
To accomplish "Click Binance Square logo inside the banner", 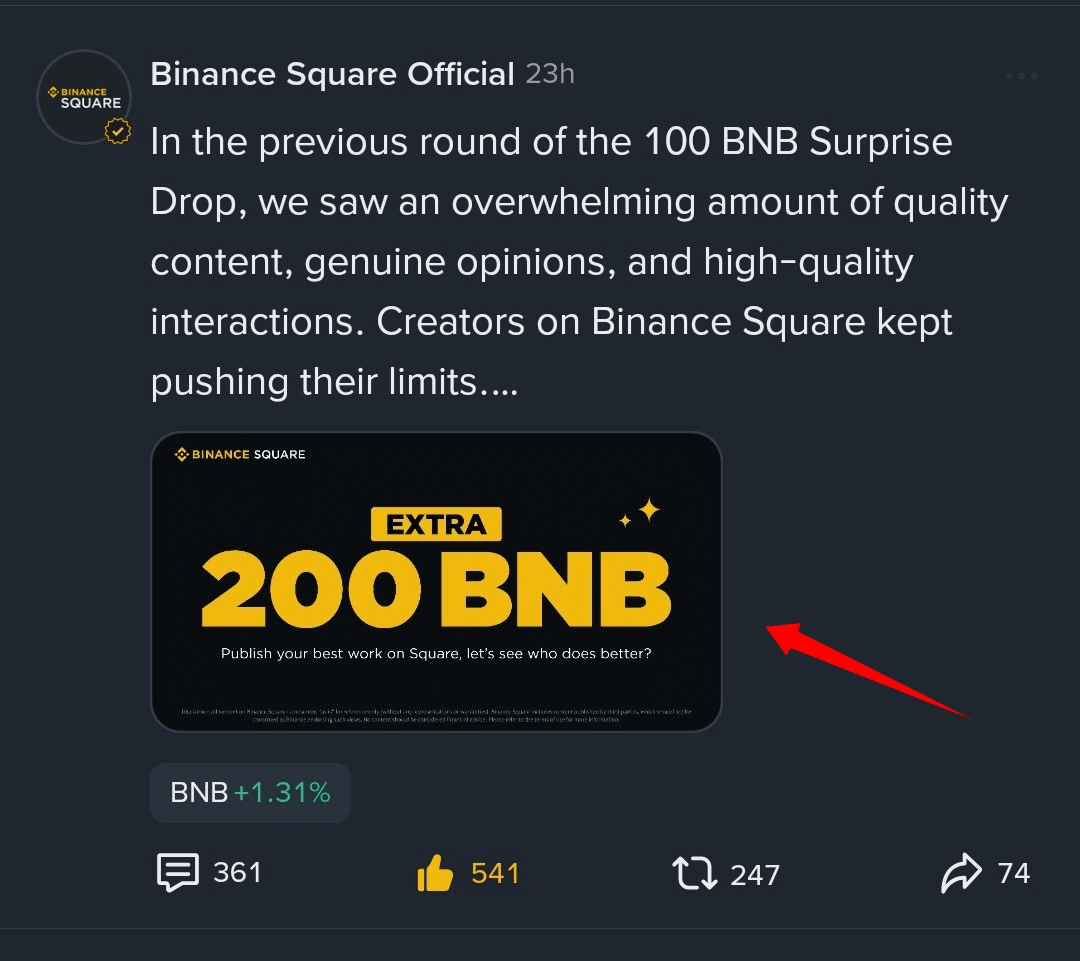I will pyautogui.click(x=240, y=454).
